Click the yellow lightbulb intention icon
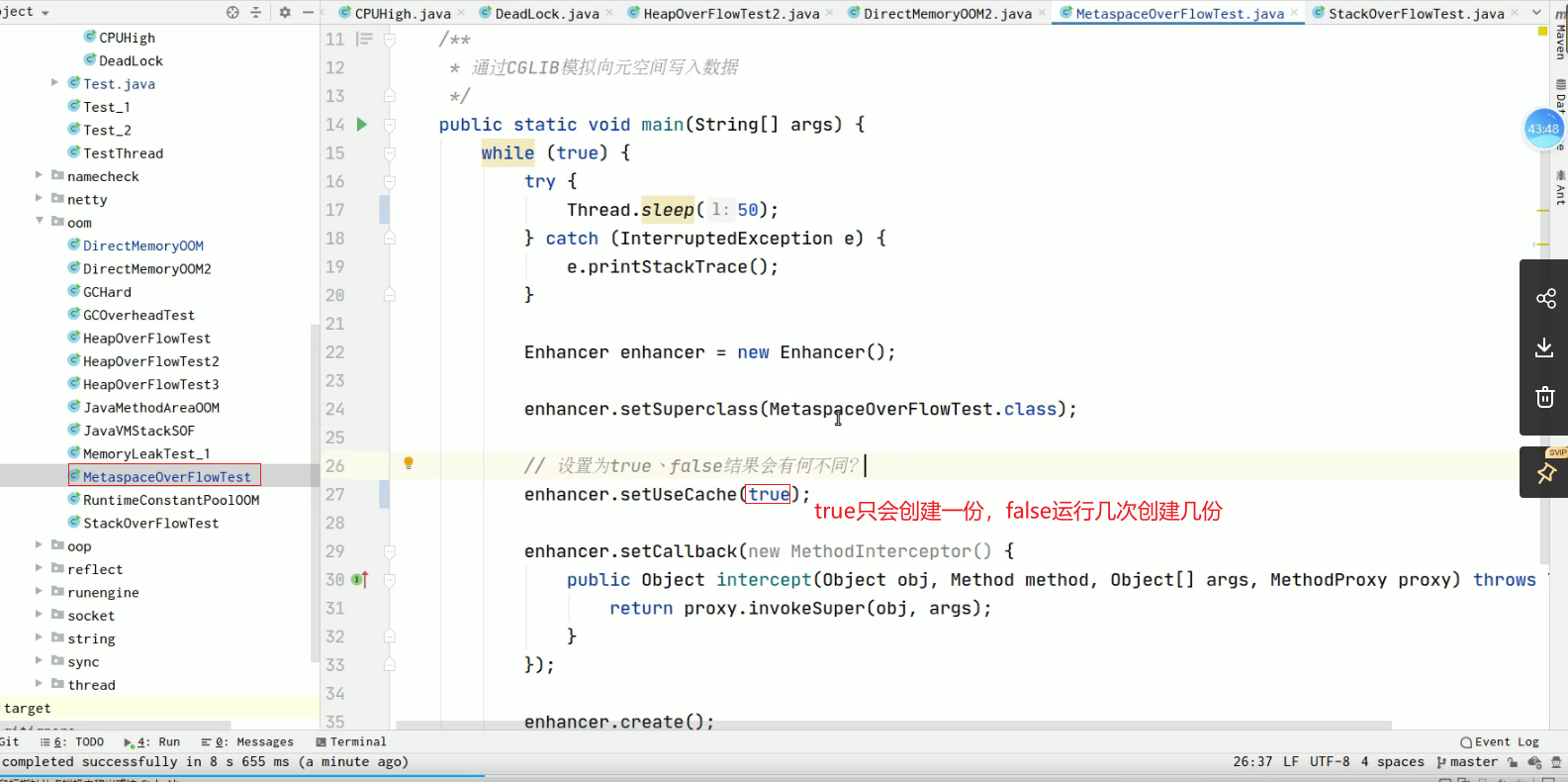 click(x=408, y=463)
